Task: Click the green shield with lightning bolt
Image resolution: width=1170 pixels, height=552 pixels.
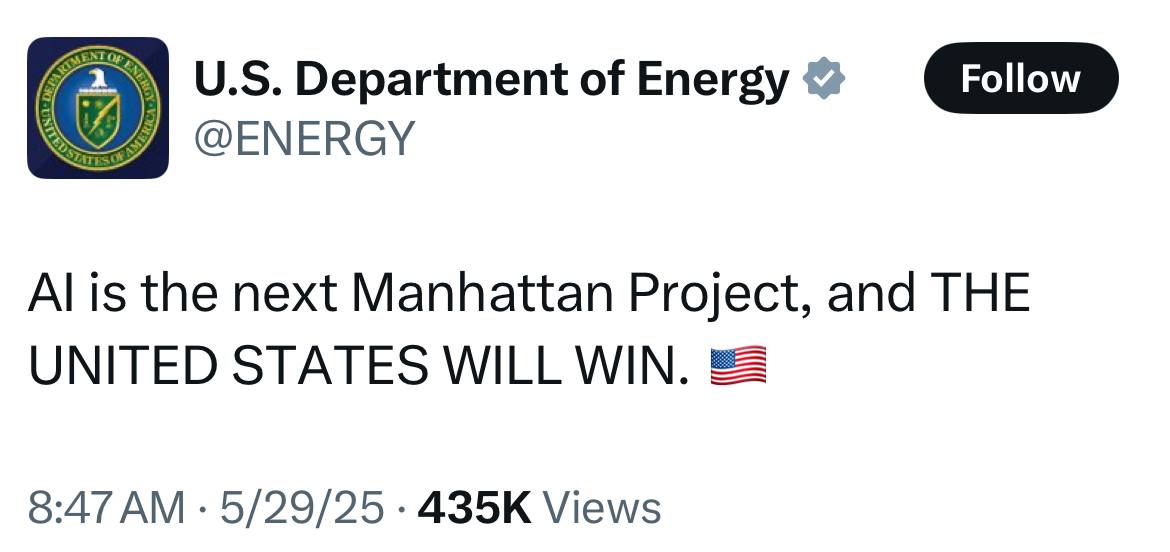Action: click(x=98, y=121)
